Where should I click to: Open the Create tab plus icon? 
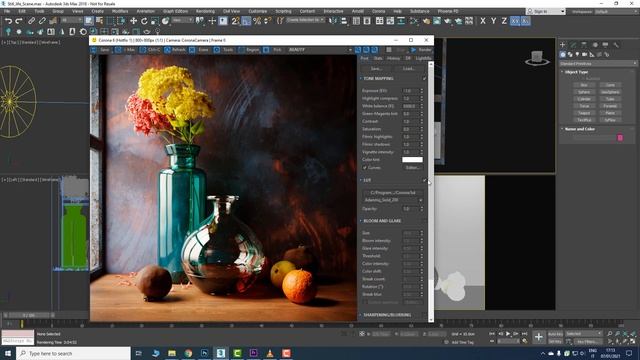pyautogui.click(x=563, y=45)
